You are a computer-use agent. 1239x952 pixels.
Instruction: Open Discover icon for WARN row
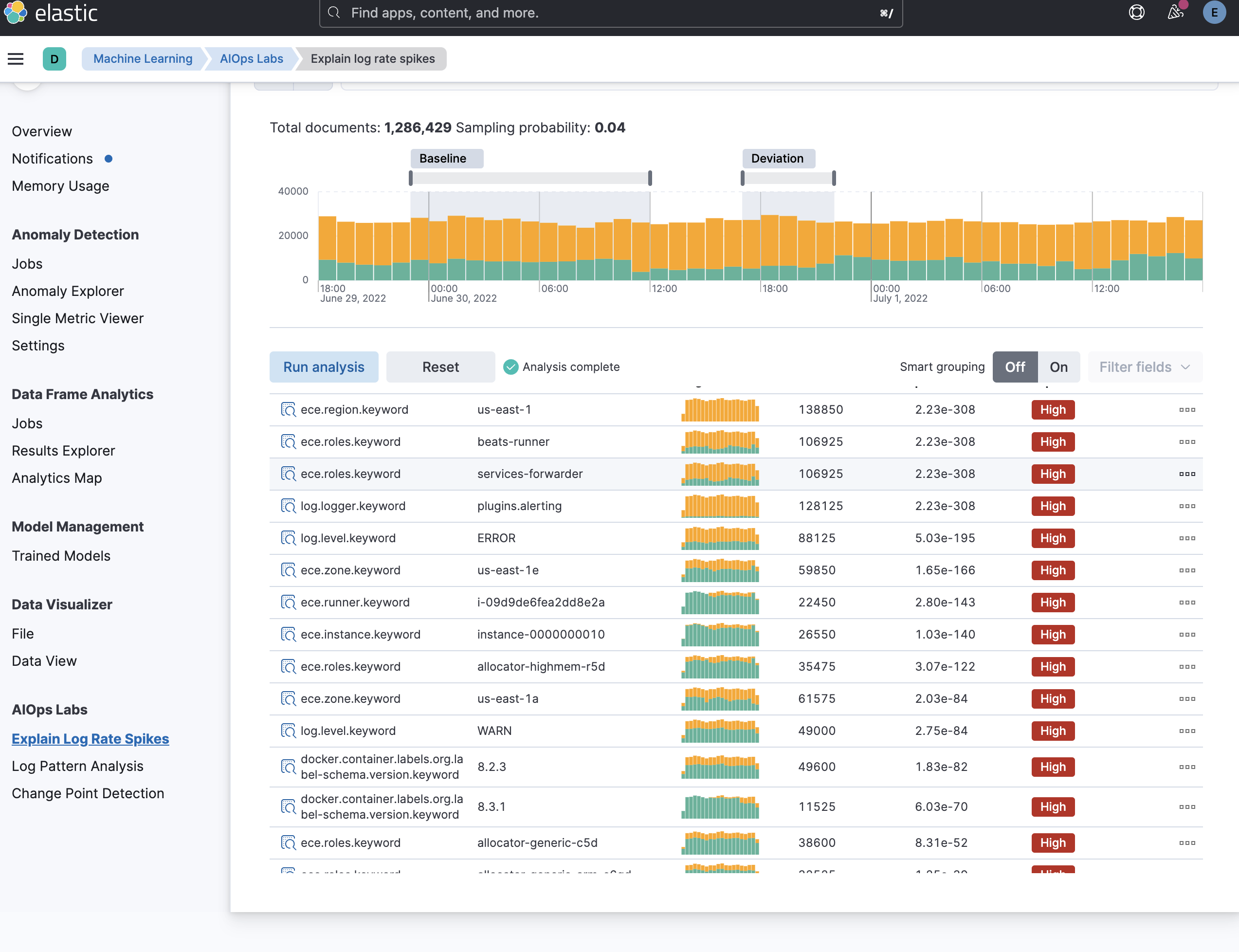click(289, 731)
